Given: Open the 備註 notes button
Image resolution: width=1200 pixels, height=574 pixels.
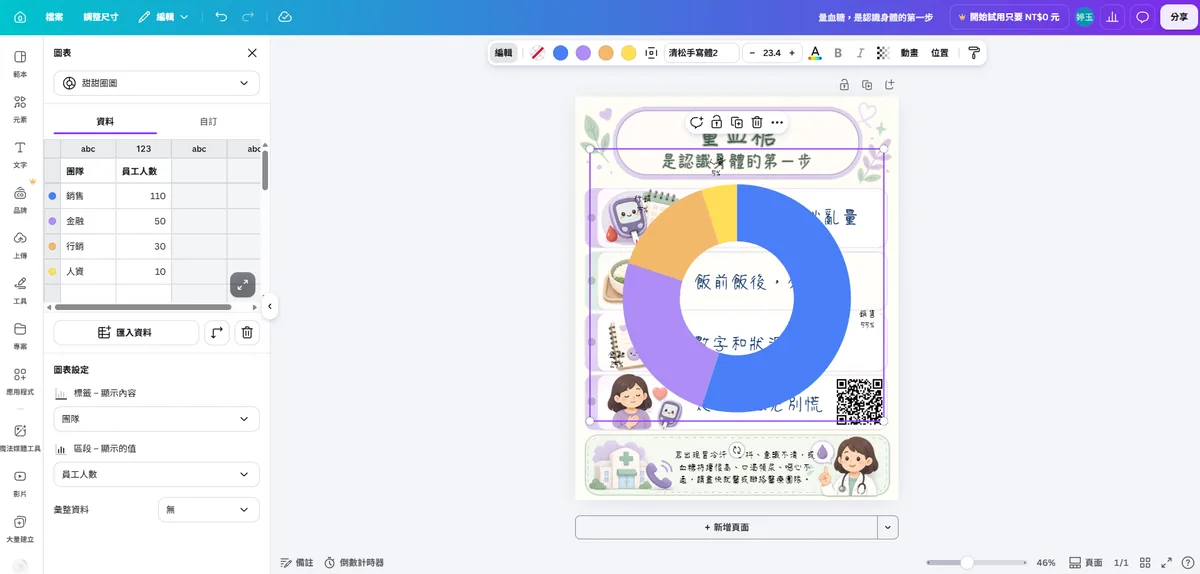Looking at the screenshot, I should pos(297,563).
